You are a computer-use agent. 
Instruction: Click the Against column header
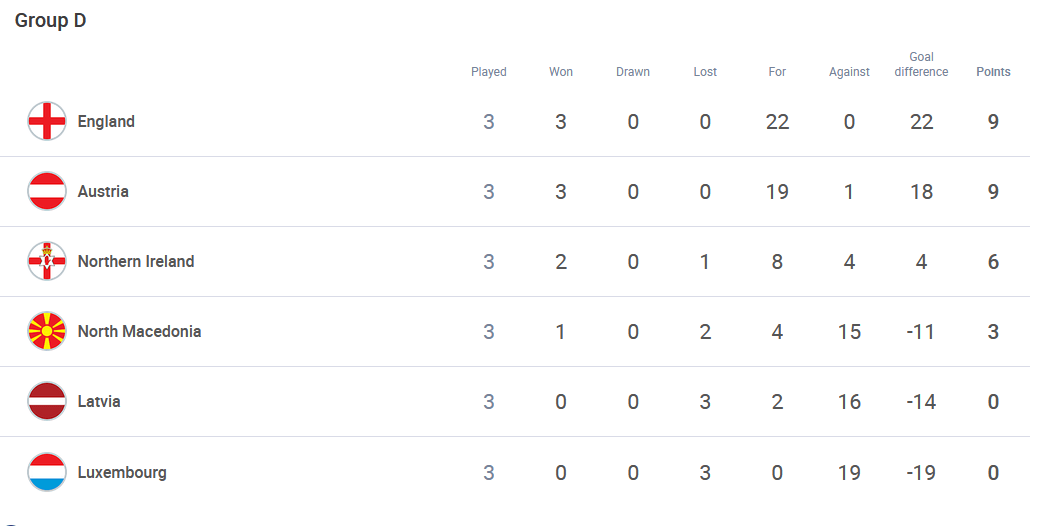tap(849, 72)
